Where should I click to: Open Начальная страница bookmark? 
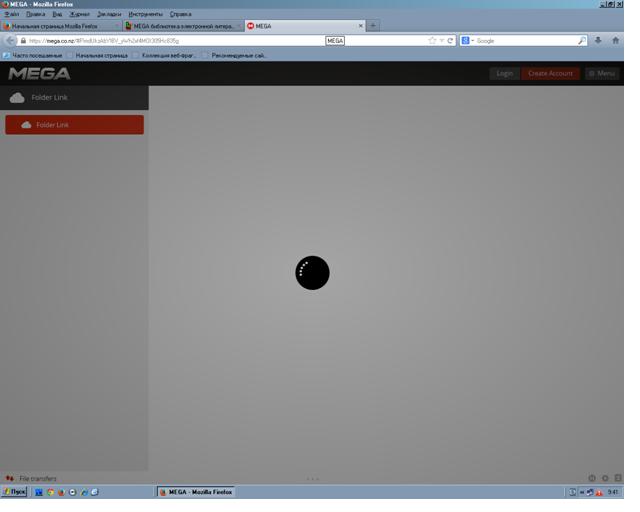[x=98, y=55]
